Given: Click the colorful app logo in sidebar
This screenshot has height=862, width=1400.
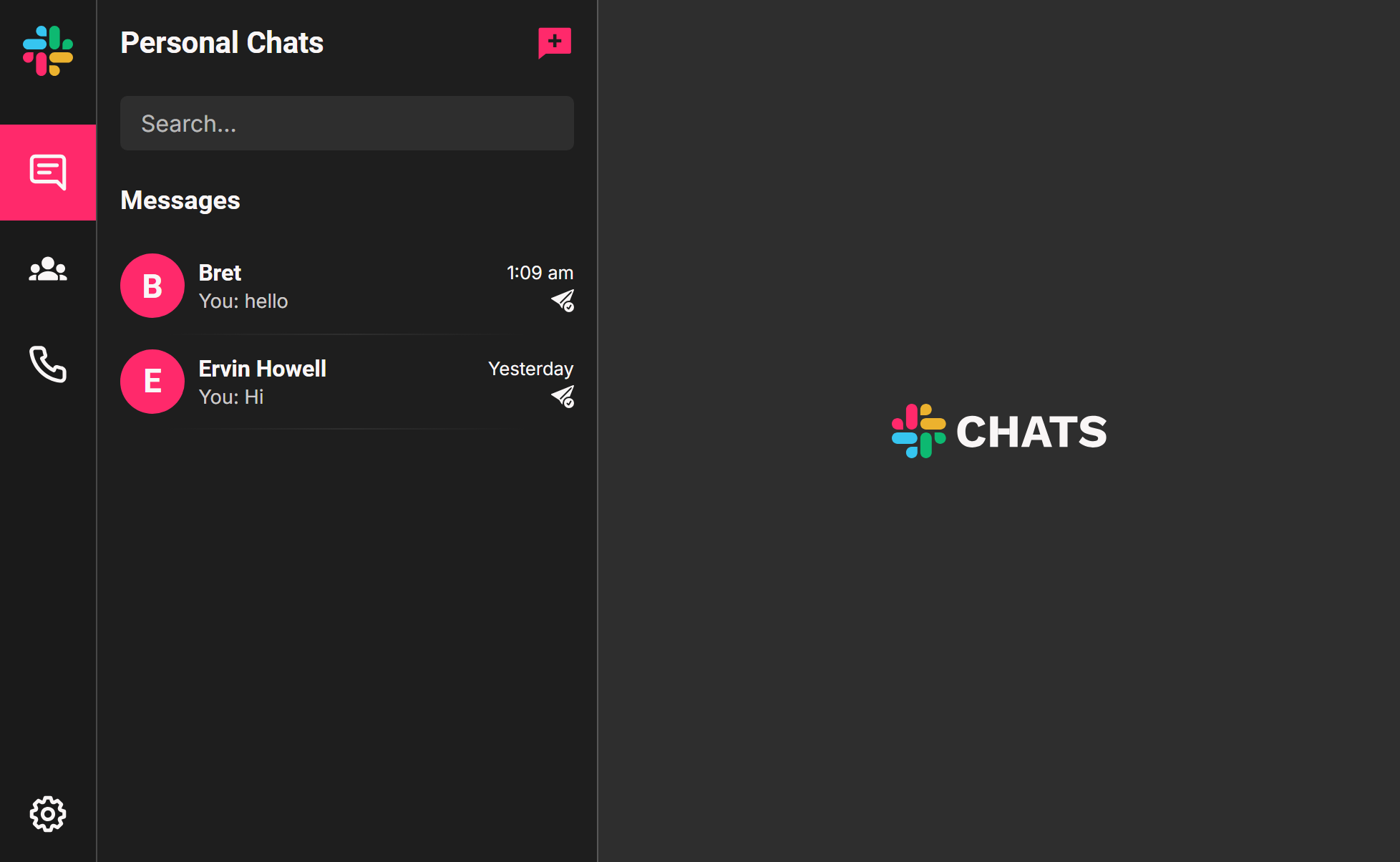Looking at the screenshot, I should coord(48,51).
